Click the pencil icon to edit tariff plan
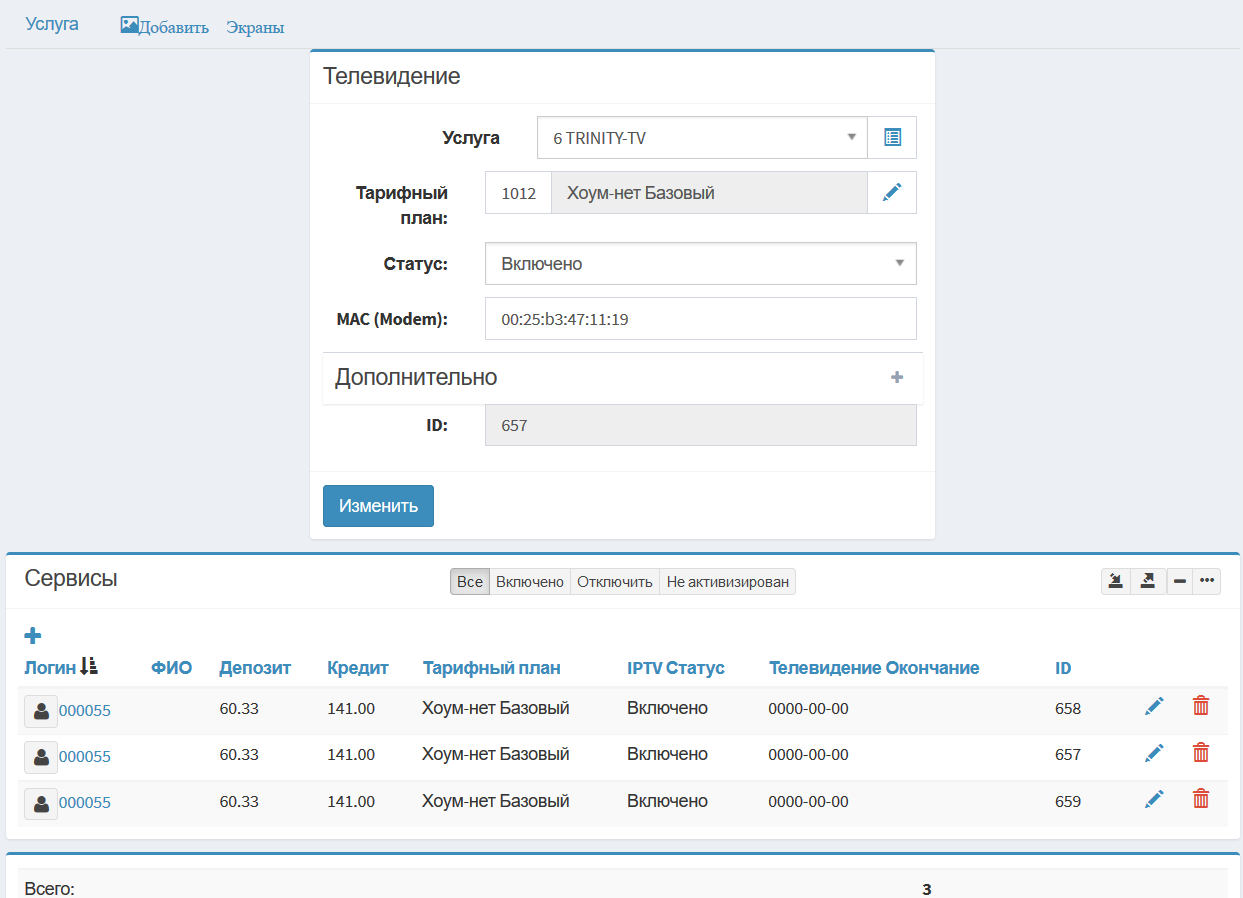 [x=892, y=193]
